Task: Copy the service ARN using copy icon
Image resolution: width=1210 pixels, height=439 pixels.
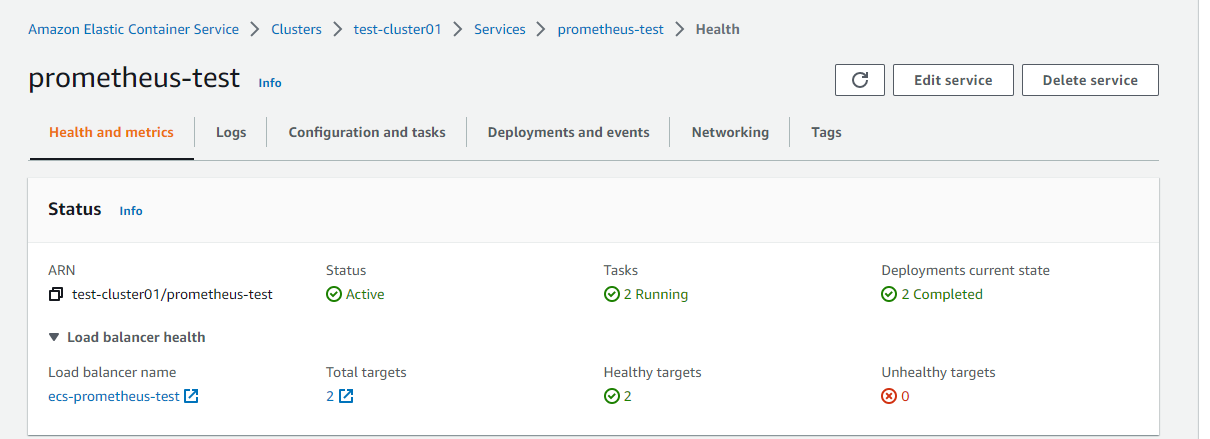Action: click(56, 295)
